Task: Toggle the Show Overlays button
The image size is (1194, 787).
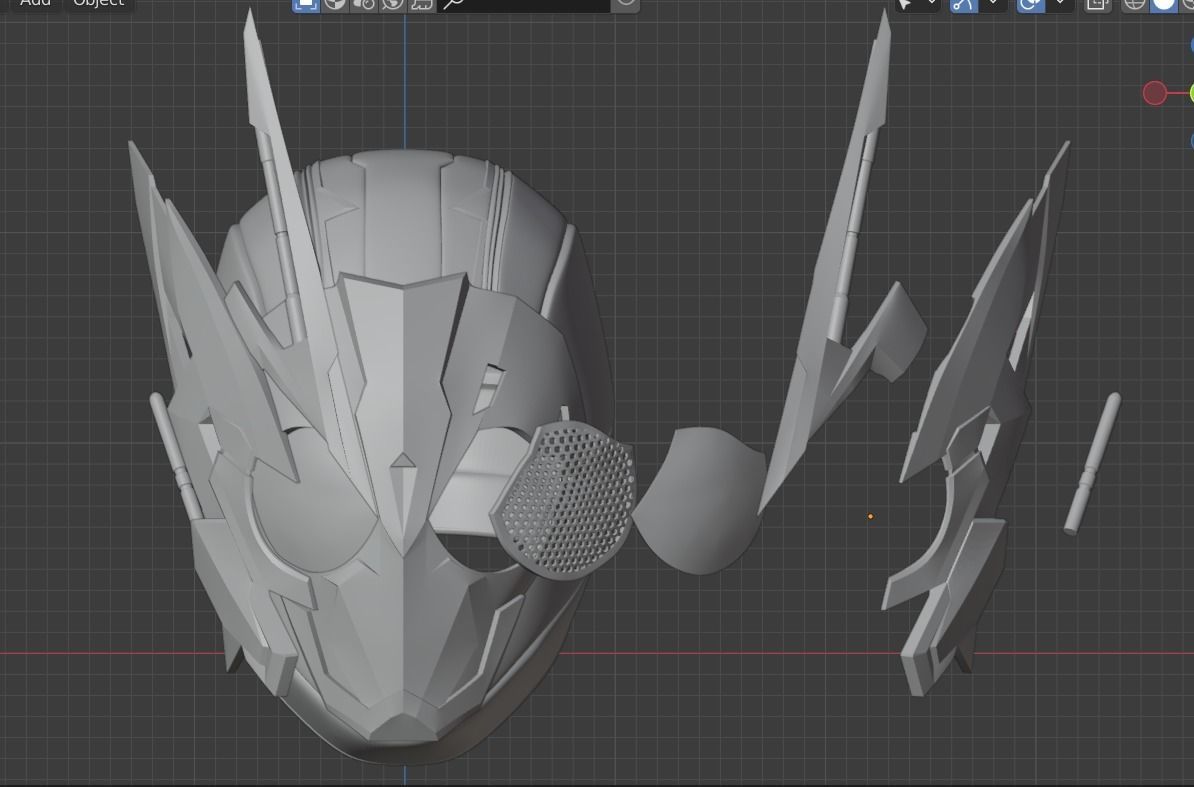Action: coord(1030,4)
